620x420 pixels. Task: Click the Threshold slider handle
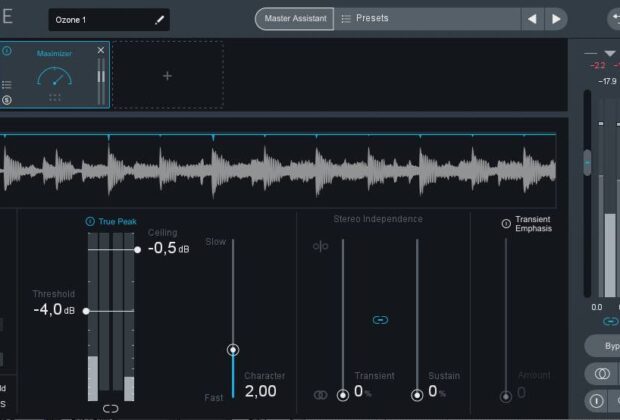(x=86, y=311)
